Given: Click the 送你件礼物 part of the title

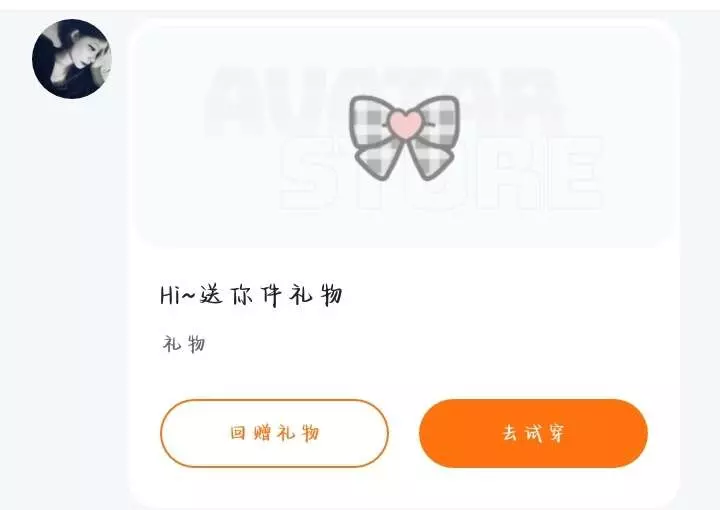Looking at the screenshot, I should click(271, 295).
